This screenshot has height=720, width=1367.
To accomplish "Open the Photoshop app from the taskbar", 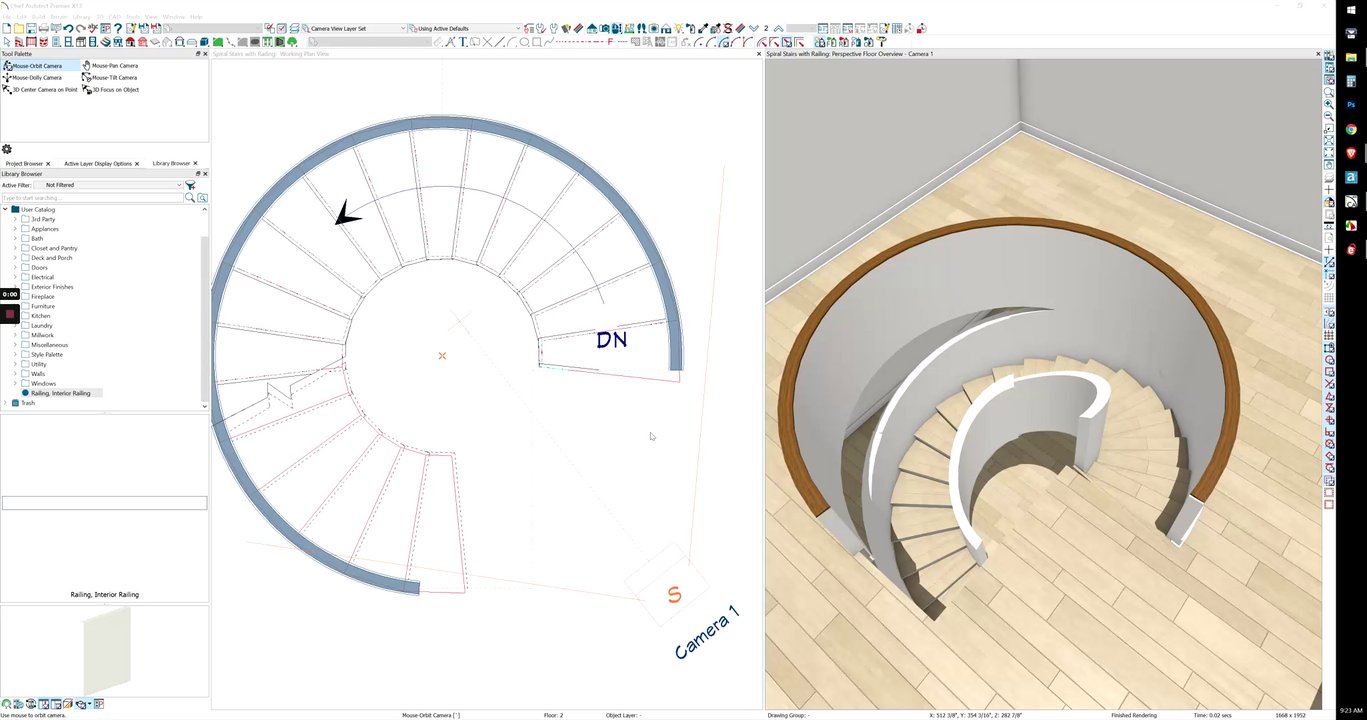I will point(1351,105).
